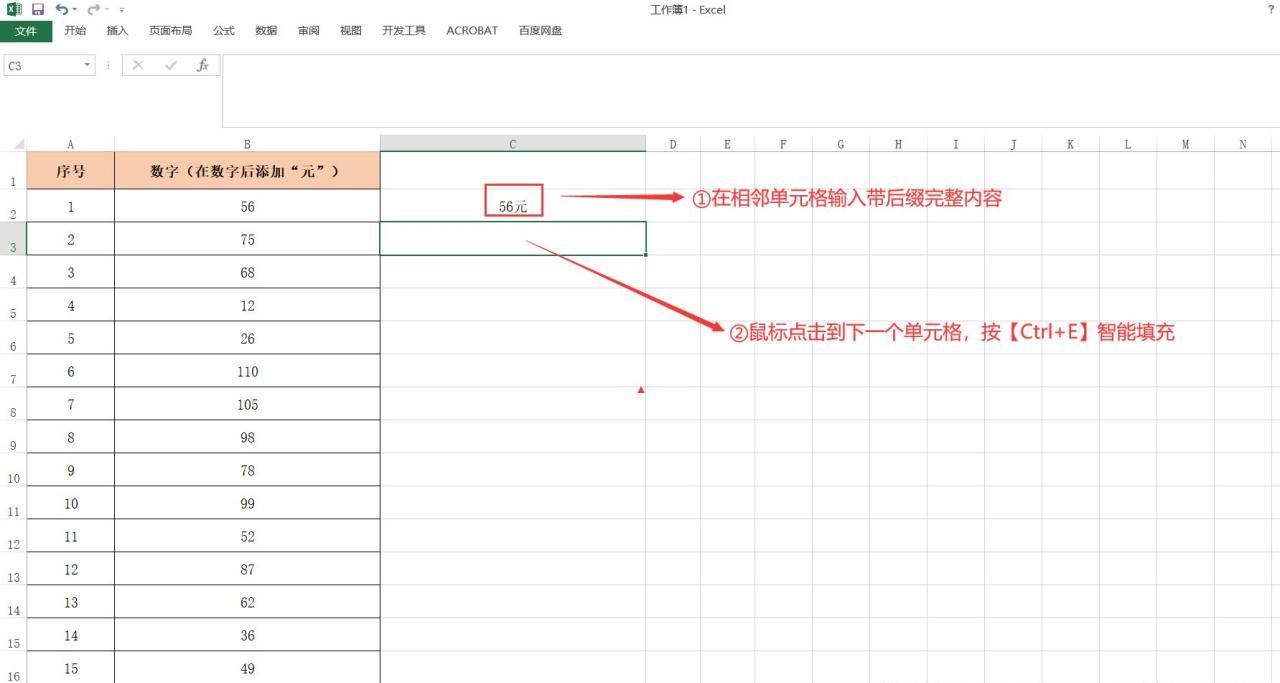Open the 百度网盘 tab

[x=540, y=31]
